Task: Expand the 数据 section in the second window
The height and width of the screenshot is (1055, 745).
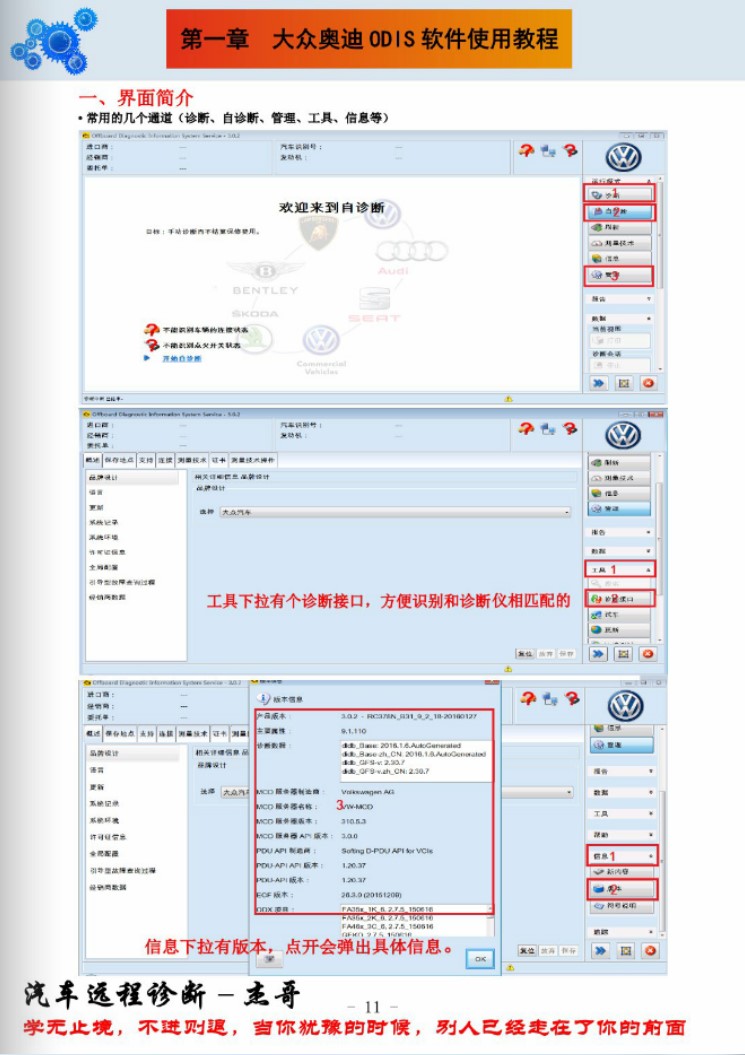Action: coord(620,550)
